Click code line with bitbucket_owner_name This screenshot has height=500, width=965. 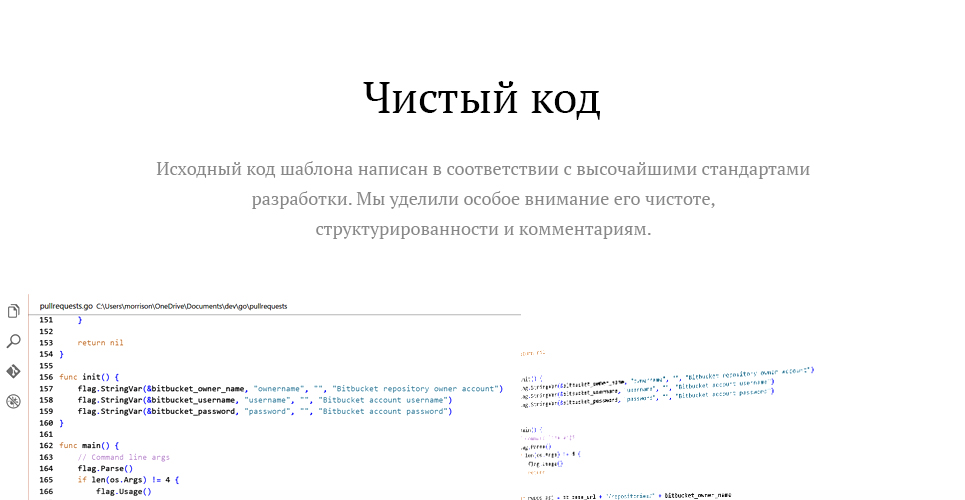click(290, 389)
